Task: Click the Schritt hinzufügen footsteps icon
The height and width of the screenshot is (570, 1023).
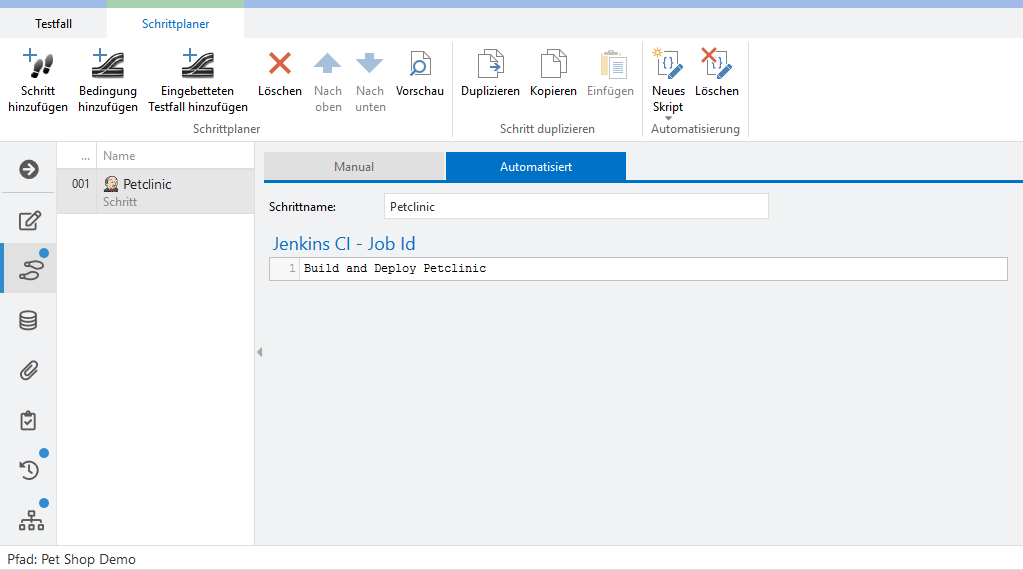Action: pyautogui.click(x=38, y=65)
